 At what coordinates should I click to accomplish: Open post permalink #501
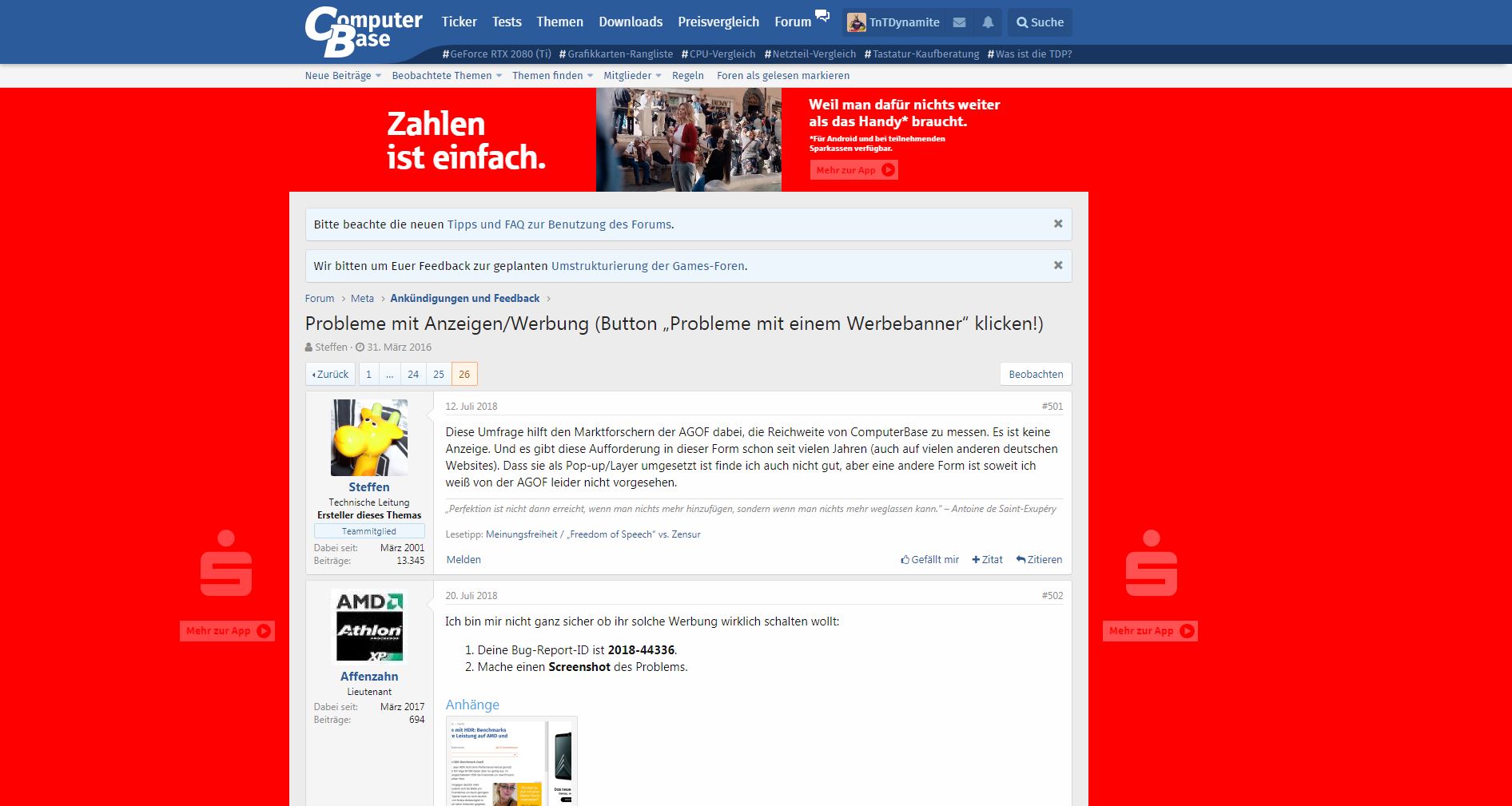(x=1052, y=406)
